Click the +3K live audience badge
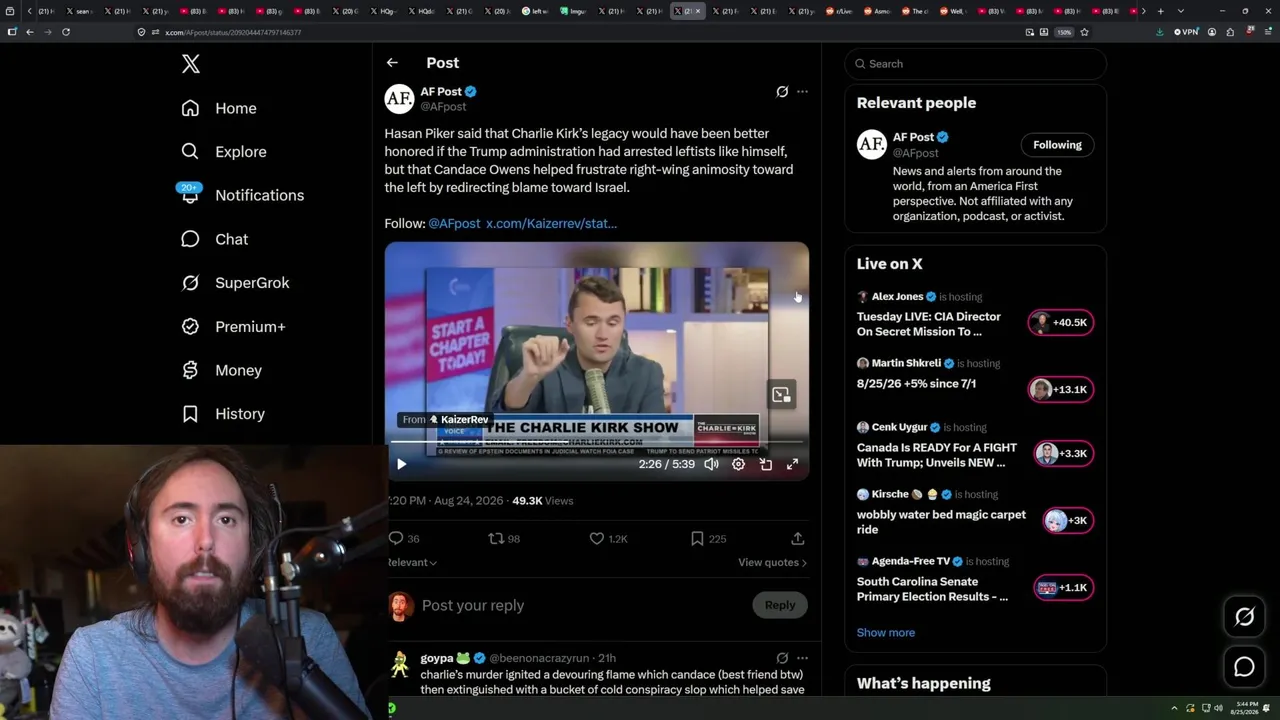The width and height of the screenshot is (1280, 720). pyautogui.click(x=1068, y=520)
